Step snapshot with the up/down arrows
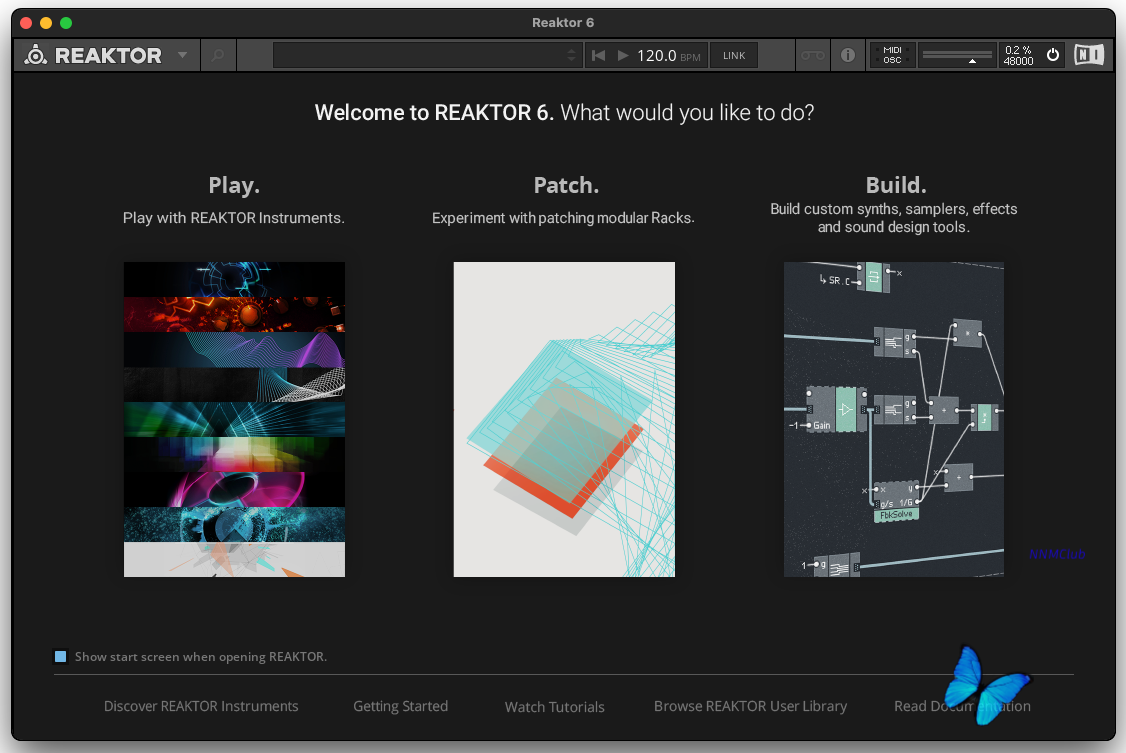 [x=572, y=55]
